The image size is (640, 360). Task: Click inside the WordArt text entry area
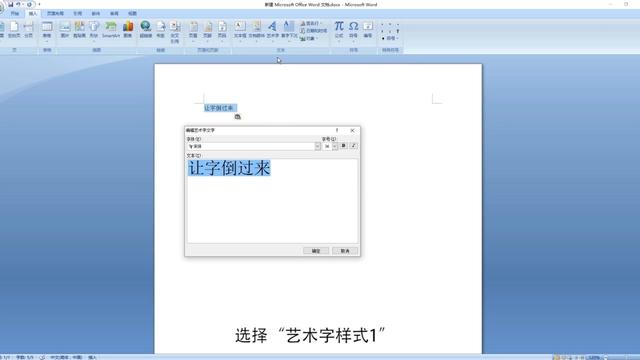[272, 201]
